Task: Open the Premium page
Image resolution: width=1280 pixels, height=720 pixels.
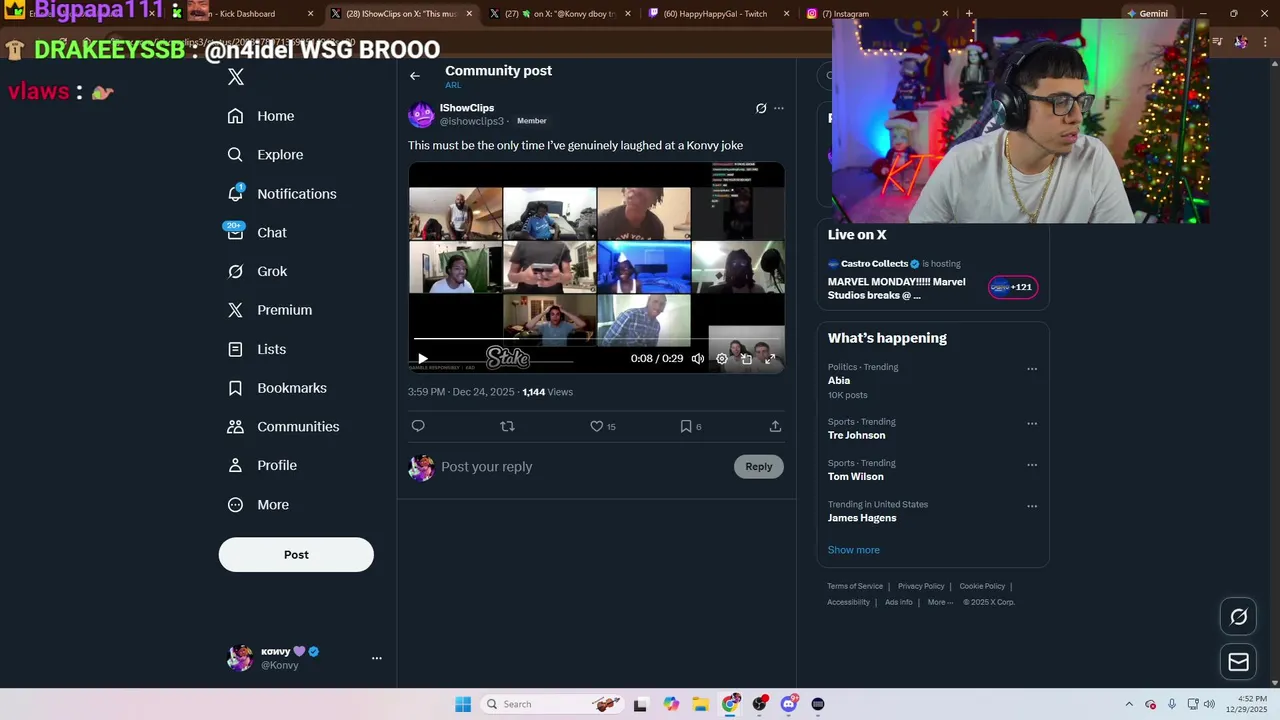Action: coord(270,310)
